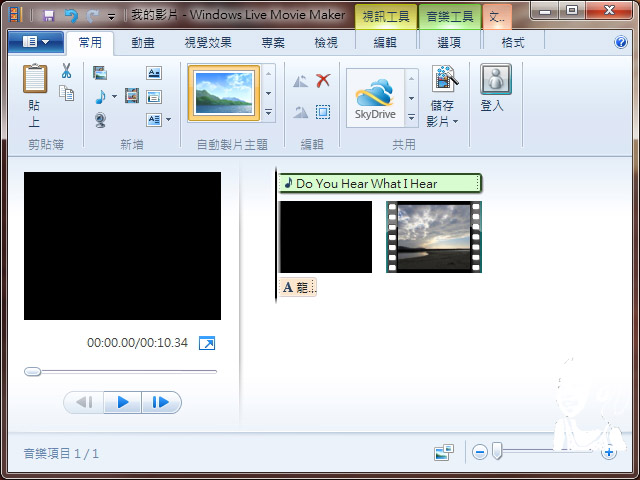Viewport: 640px width, 480px height.
Task: Share movie to SkyDrive
Action: point(375,99)
